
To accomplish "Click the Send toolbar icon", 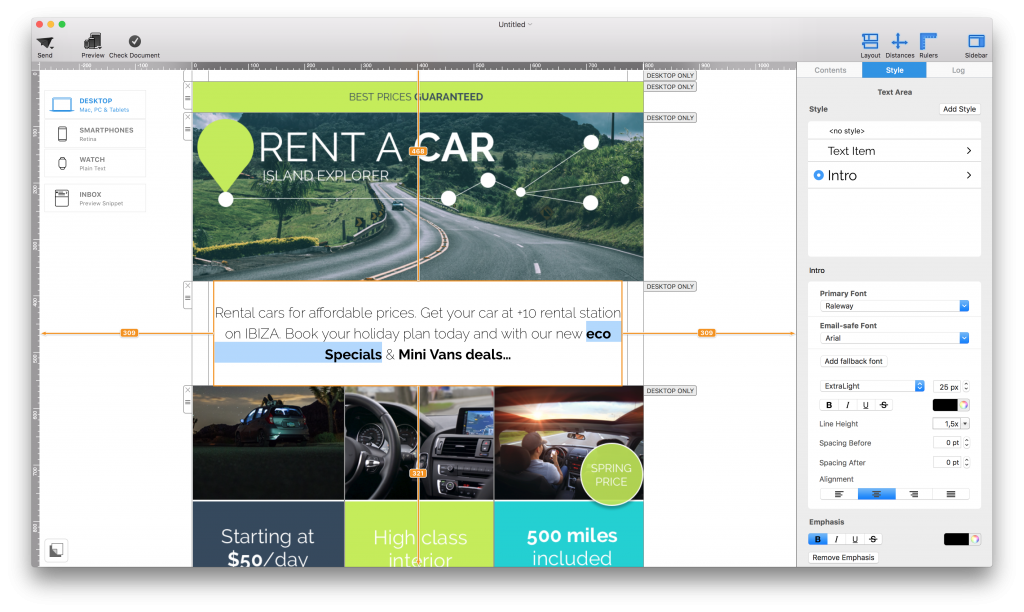I will (x=45, y=43).
